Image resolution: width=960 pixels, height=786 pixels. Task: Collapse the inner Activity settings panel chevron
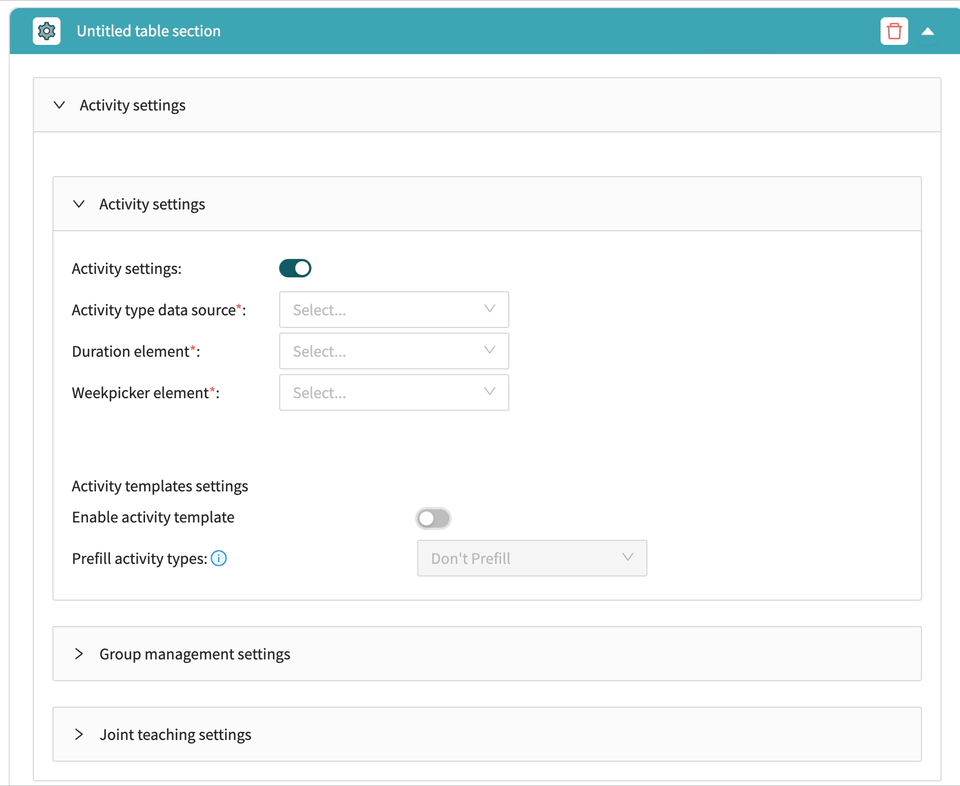tap(79, 204)
